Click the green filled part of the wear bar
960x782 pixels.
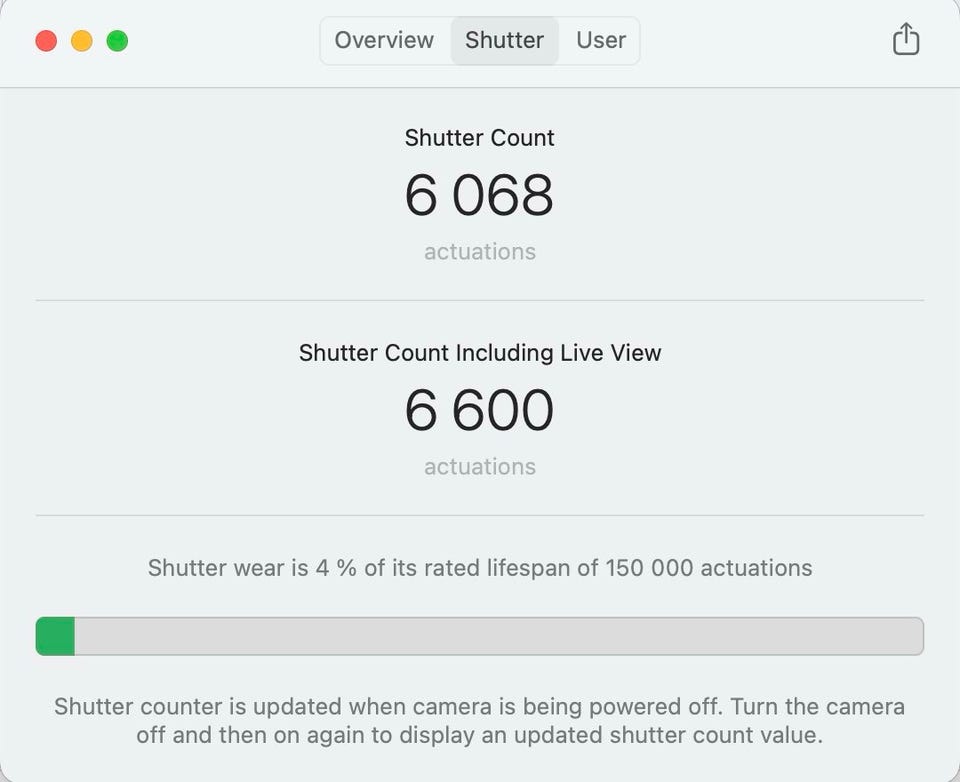(56, 636)
